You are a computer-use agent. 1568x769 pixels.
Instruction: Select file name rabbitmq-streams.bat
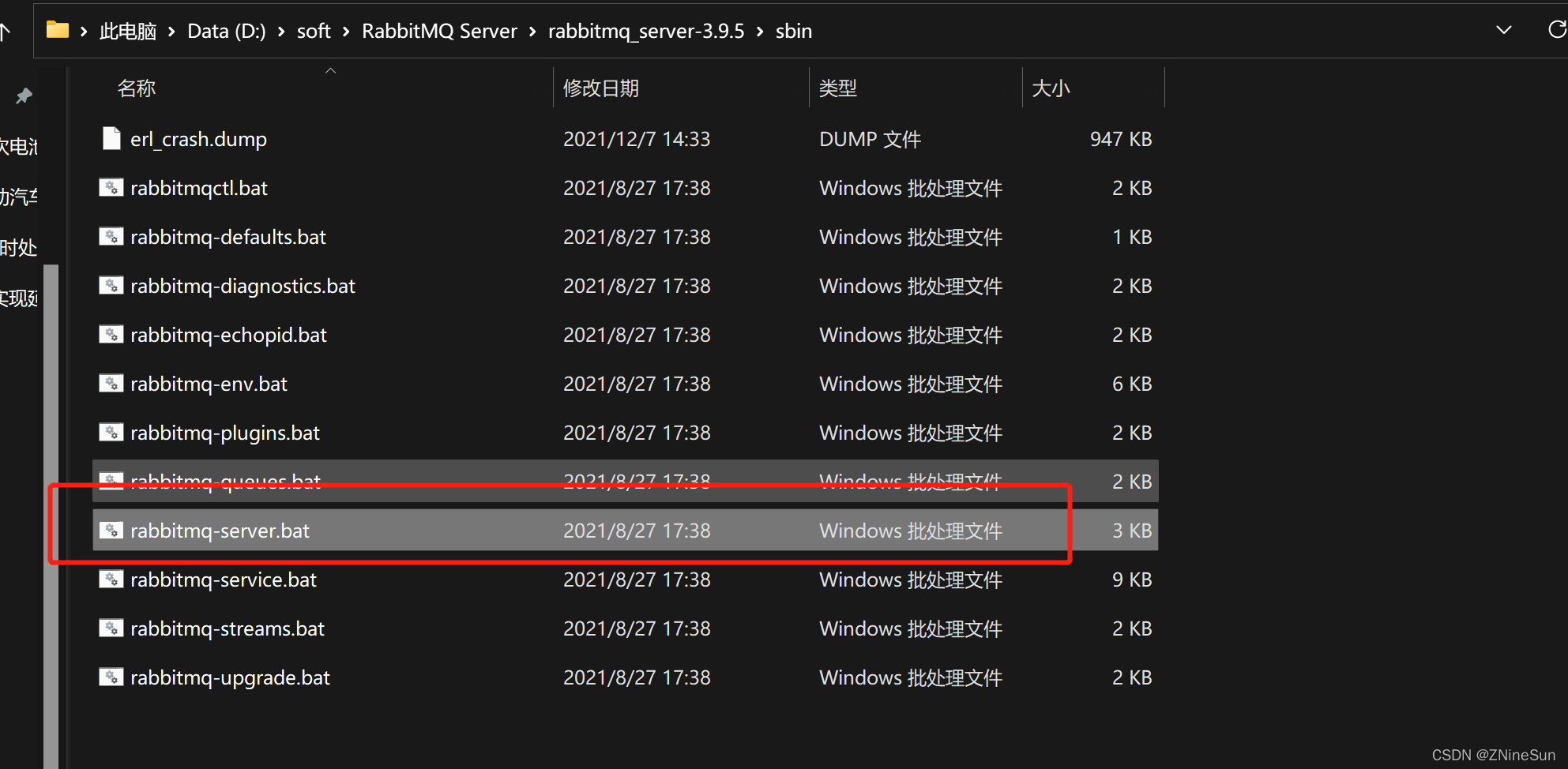point(227,628)
